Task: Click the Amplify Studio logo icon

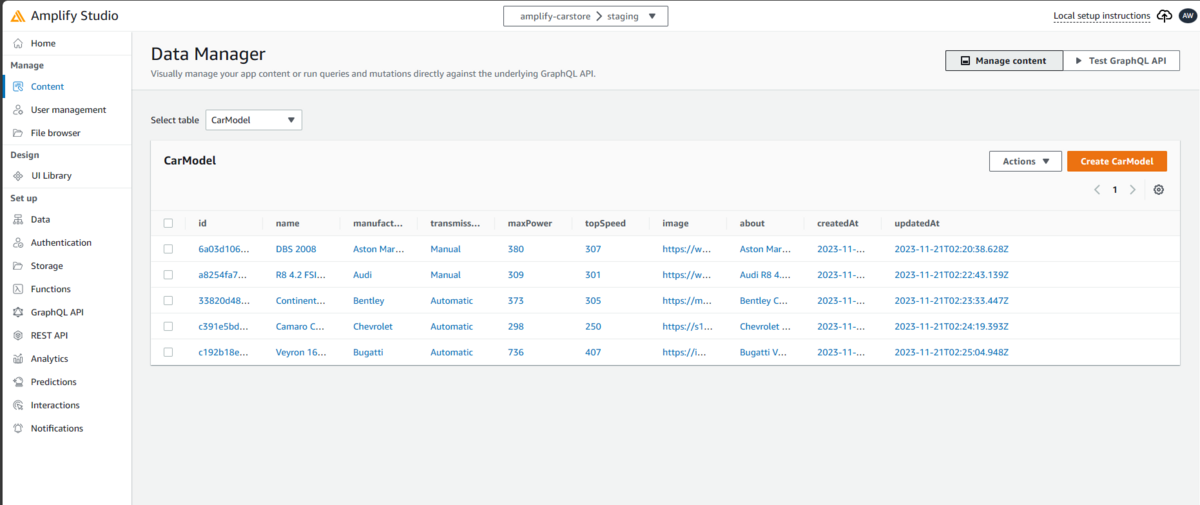Action: [19, 16]
